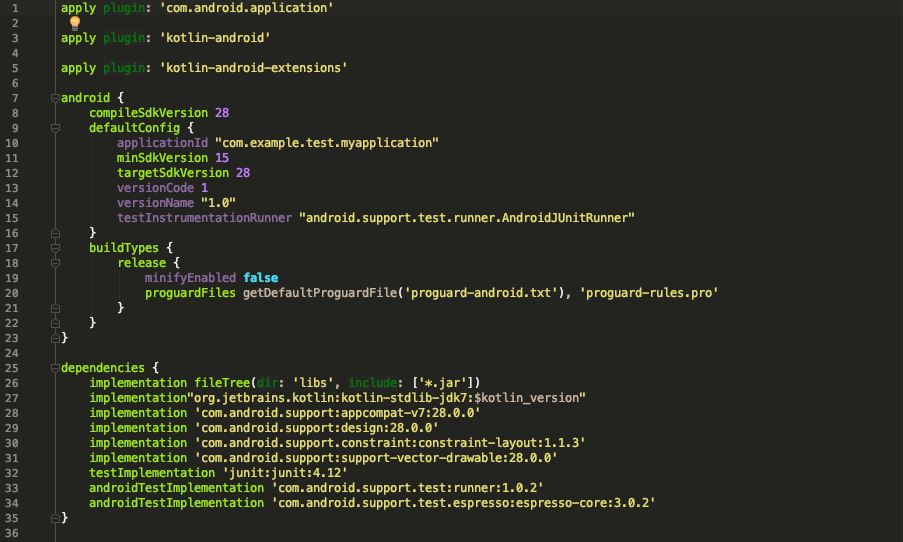Click the kotlin-stdlib-jdk7 dependency string
The width and height of the screenshot is (903, 542).
(x=386, y=398)
